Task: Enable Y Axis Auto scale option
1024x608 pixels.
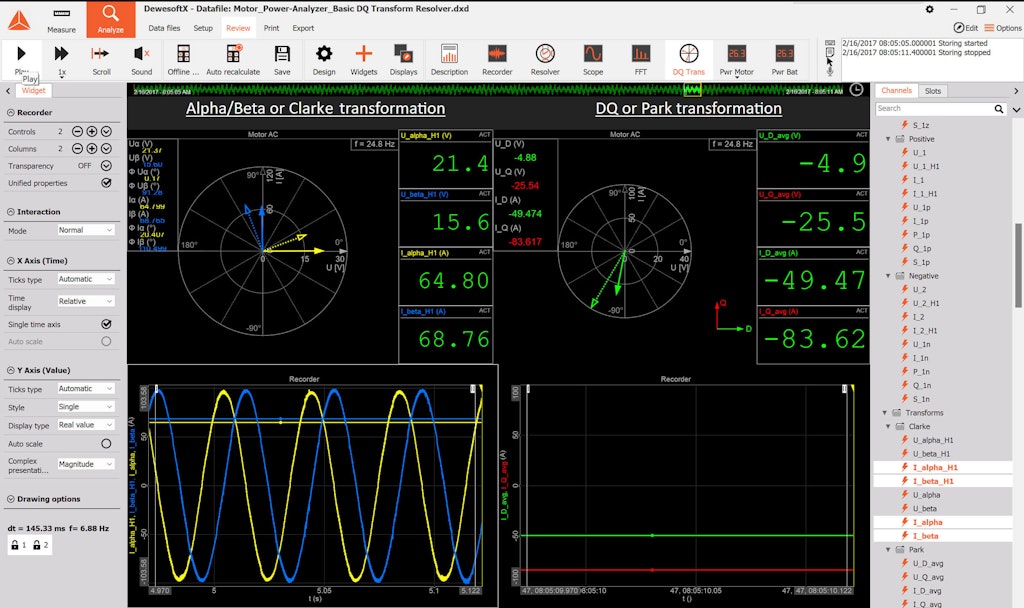Action: (106, 443)
